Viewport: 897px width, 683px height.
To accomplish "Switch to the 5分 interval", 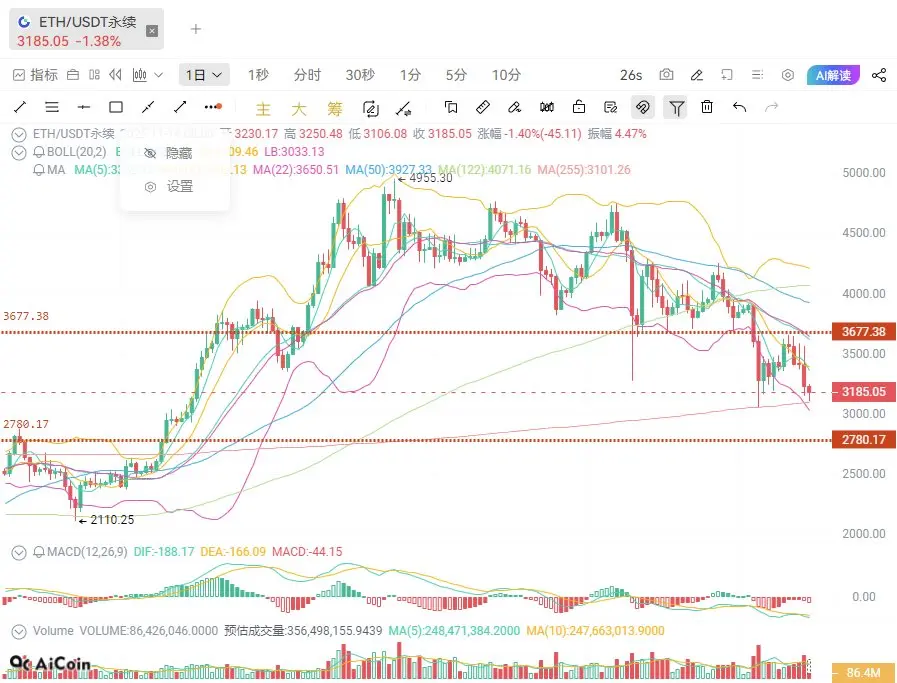I will 456,75.
